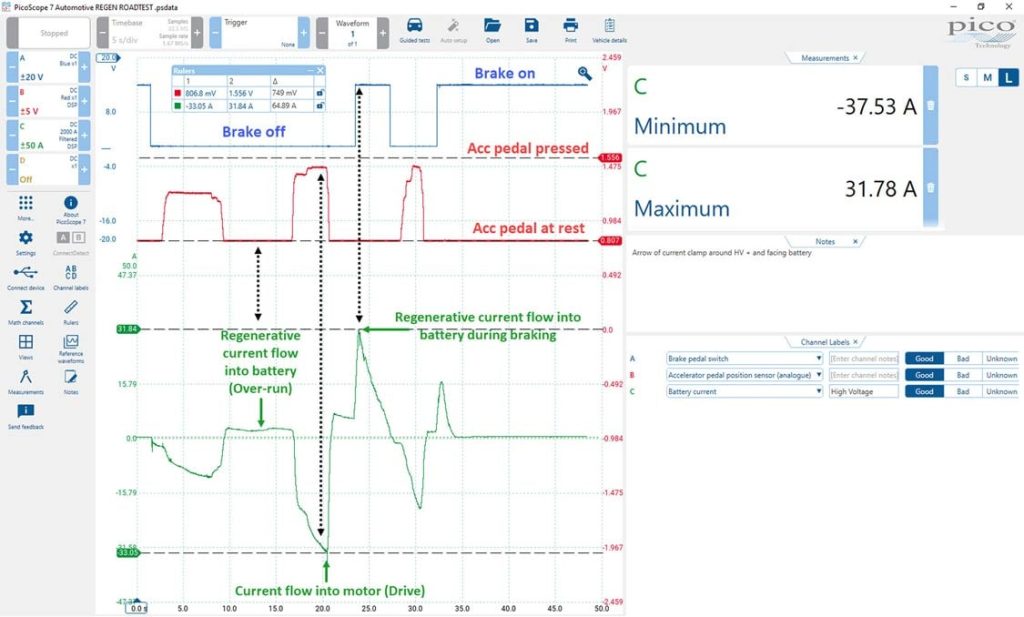
Task: Click the Stopped capture button
Action: (54, 33)
